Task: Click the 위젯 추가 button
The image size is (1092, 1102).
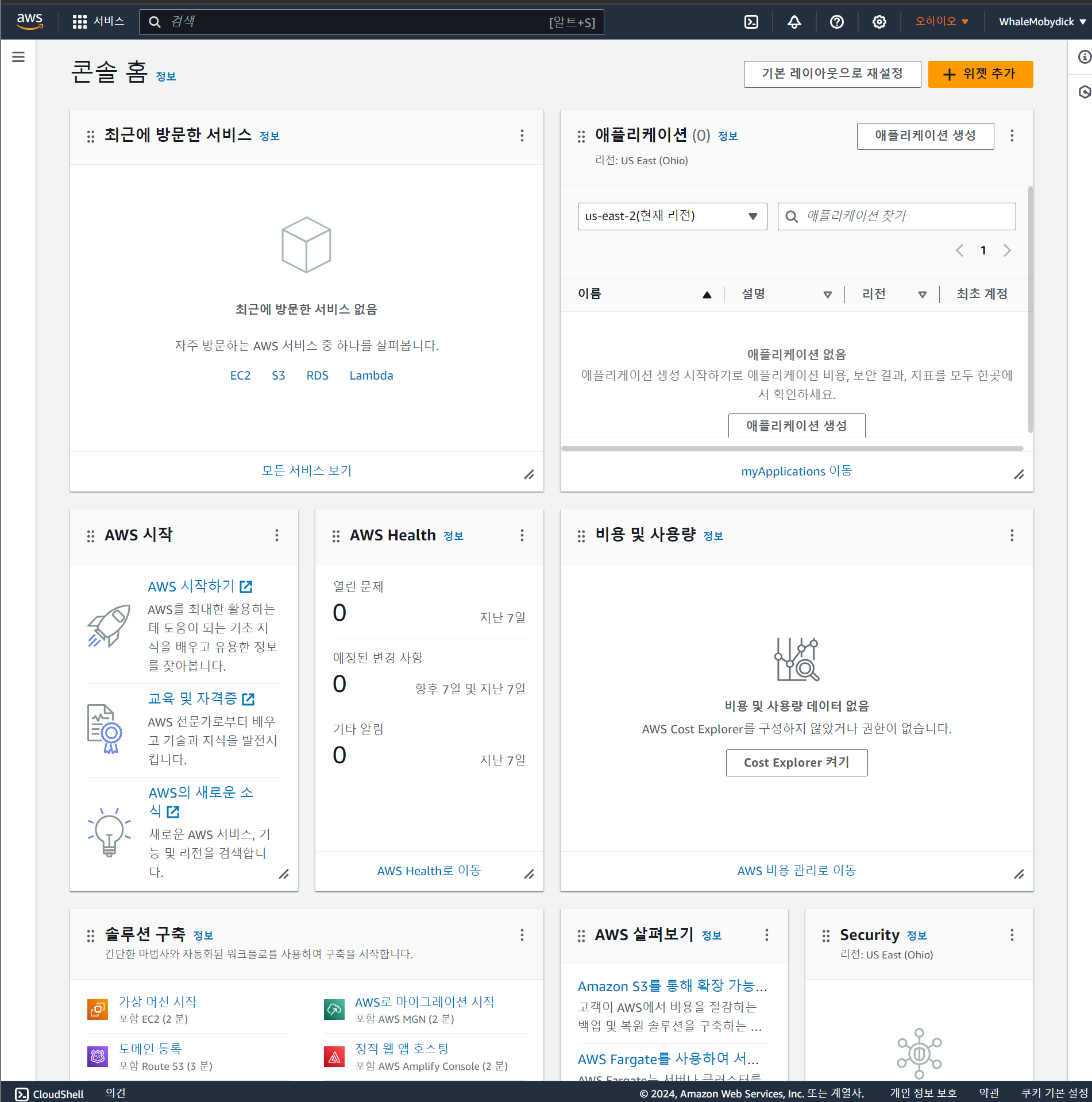Action: [x=981, y=74]
